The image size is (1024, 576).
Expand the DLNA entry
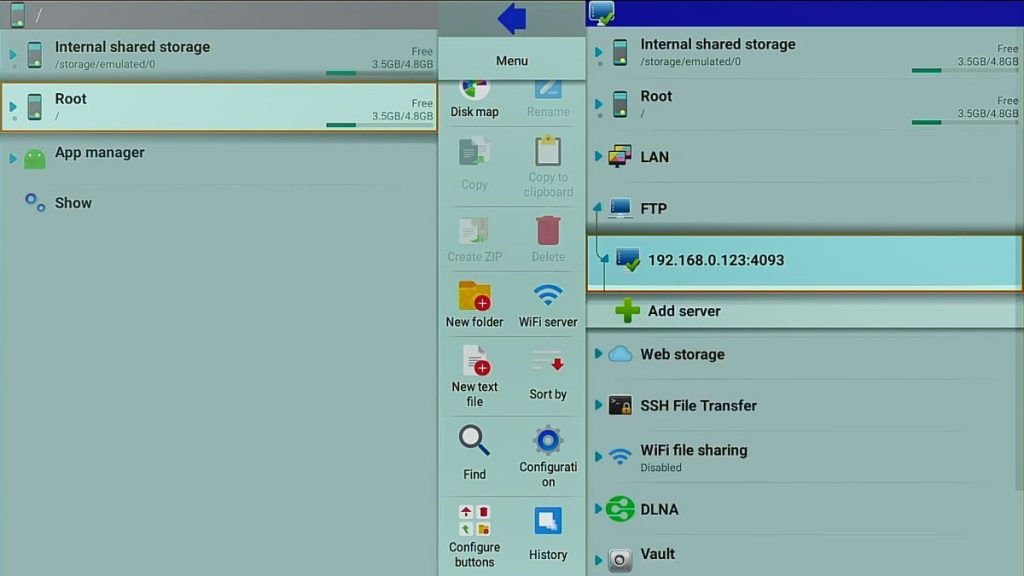point(598,508)
